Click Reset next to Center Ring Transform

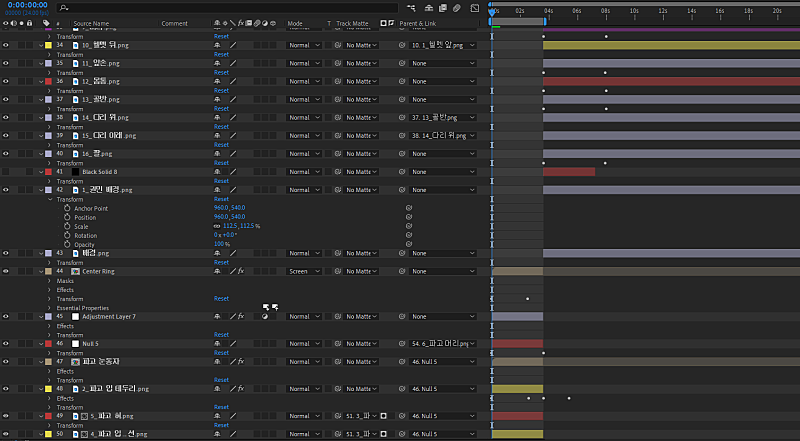pyautogui.click(x=221, y=298)
